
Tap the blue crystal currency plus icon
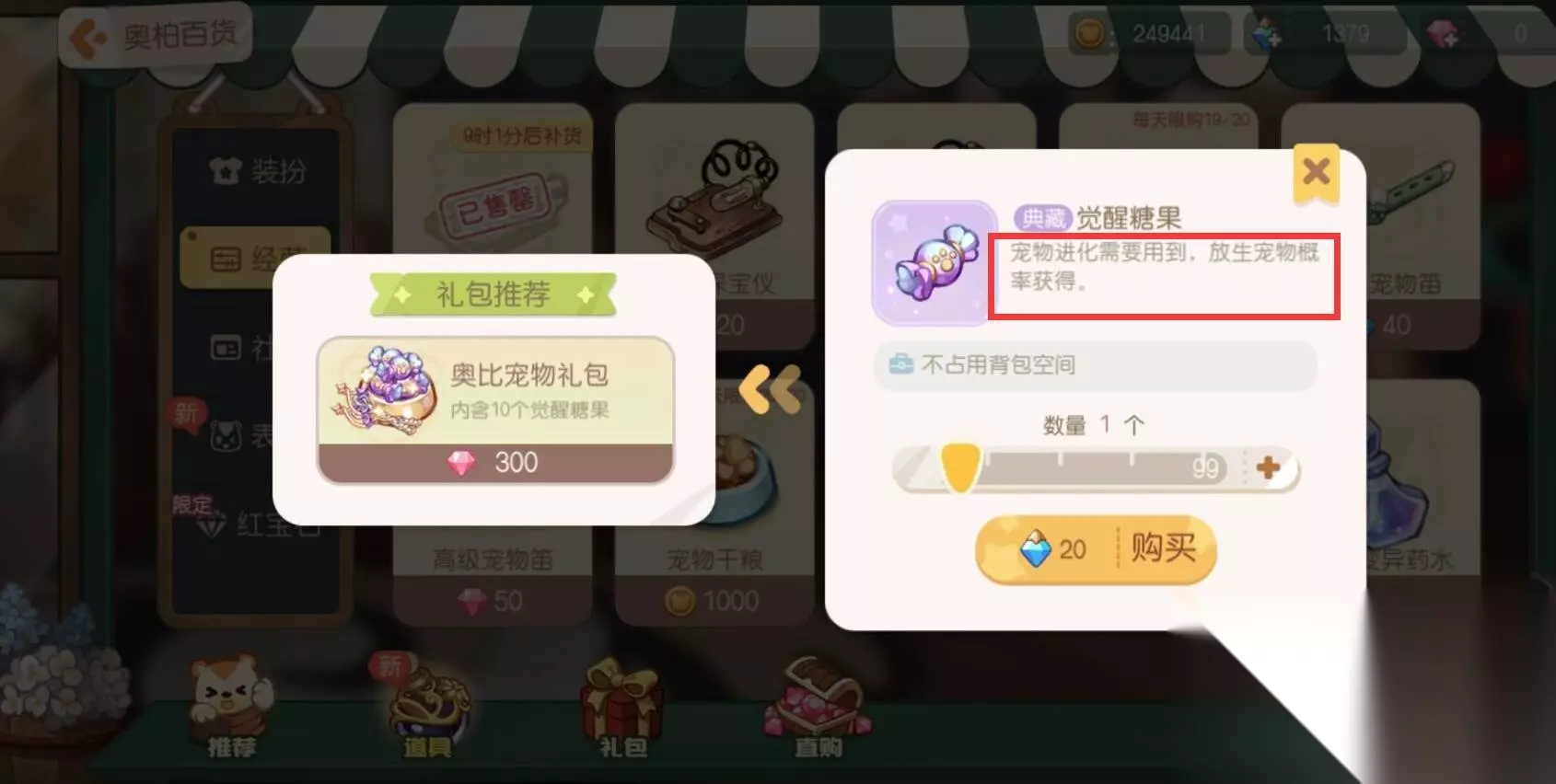(1266, 34)
